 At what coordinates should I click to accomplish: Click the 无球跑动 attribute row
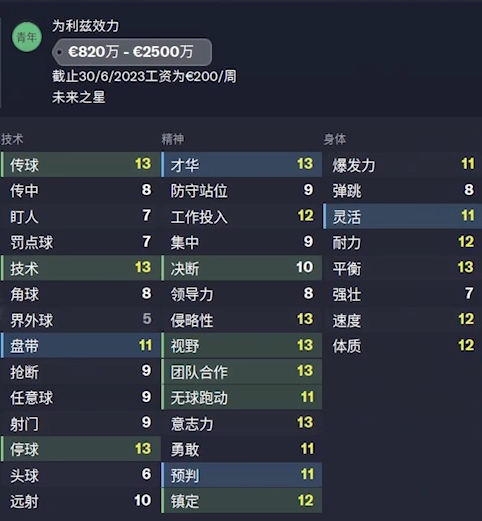tap(242, 397)
